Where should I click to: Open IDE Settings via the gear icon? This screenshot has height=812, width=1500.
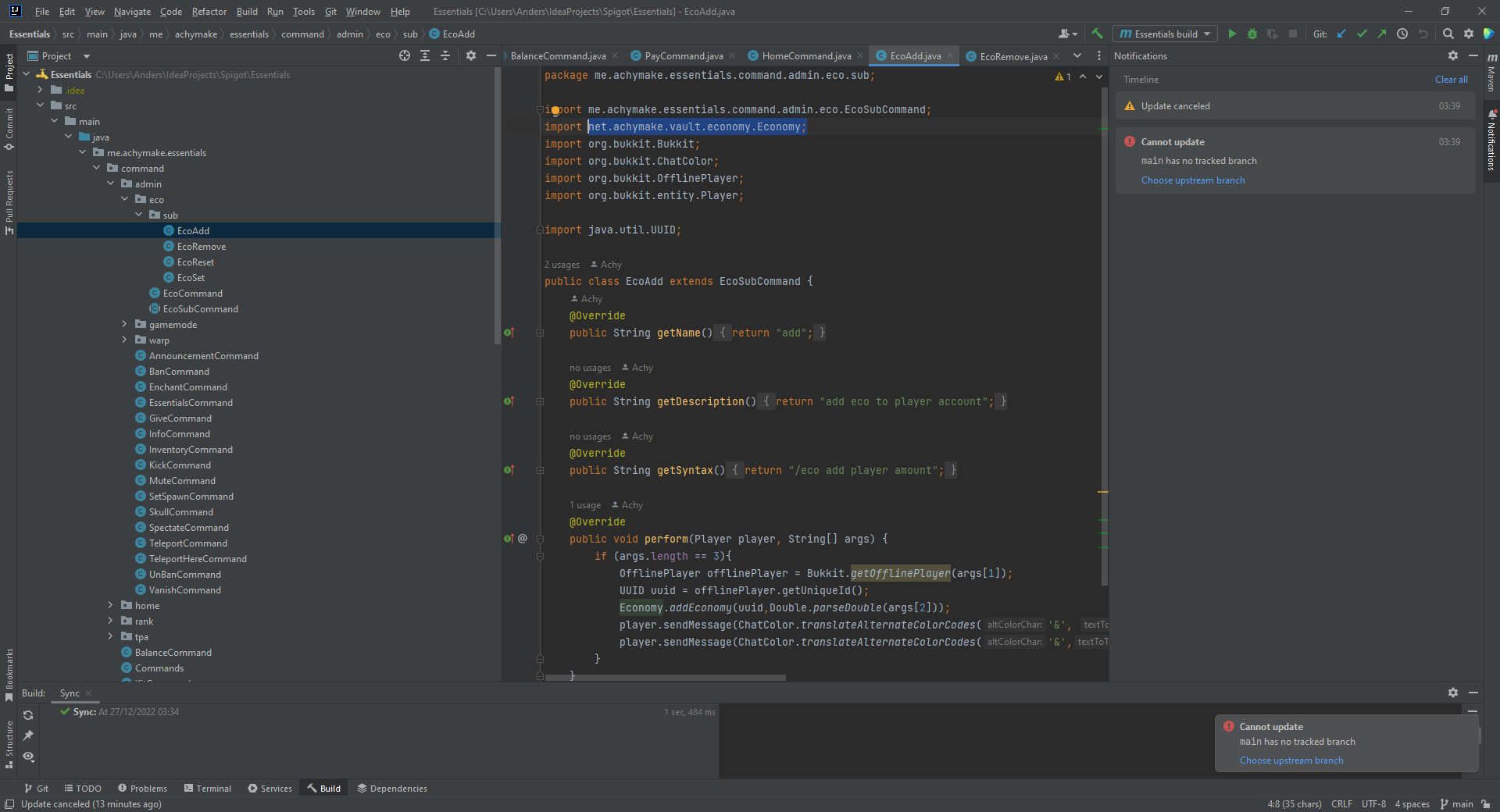click(x=1469, y=34)
